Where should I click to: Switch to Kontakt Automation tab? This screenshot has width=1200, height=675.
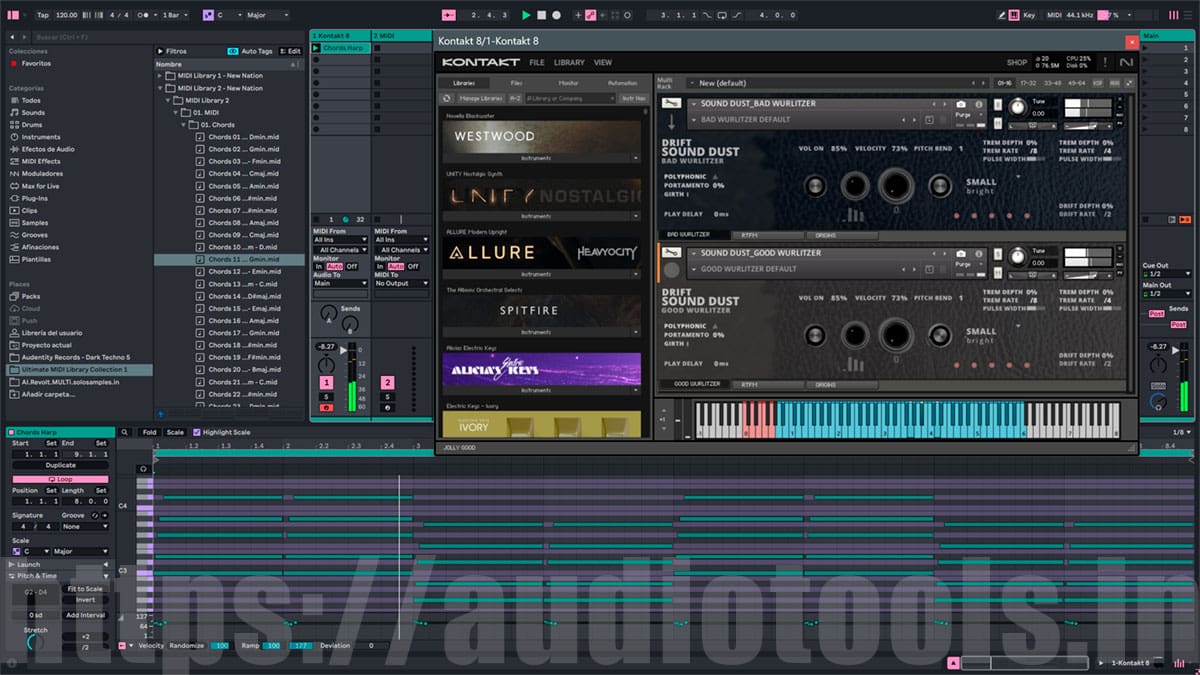point(622,83)
